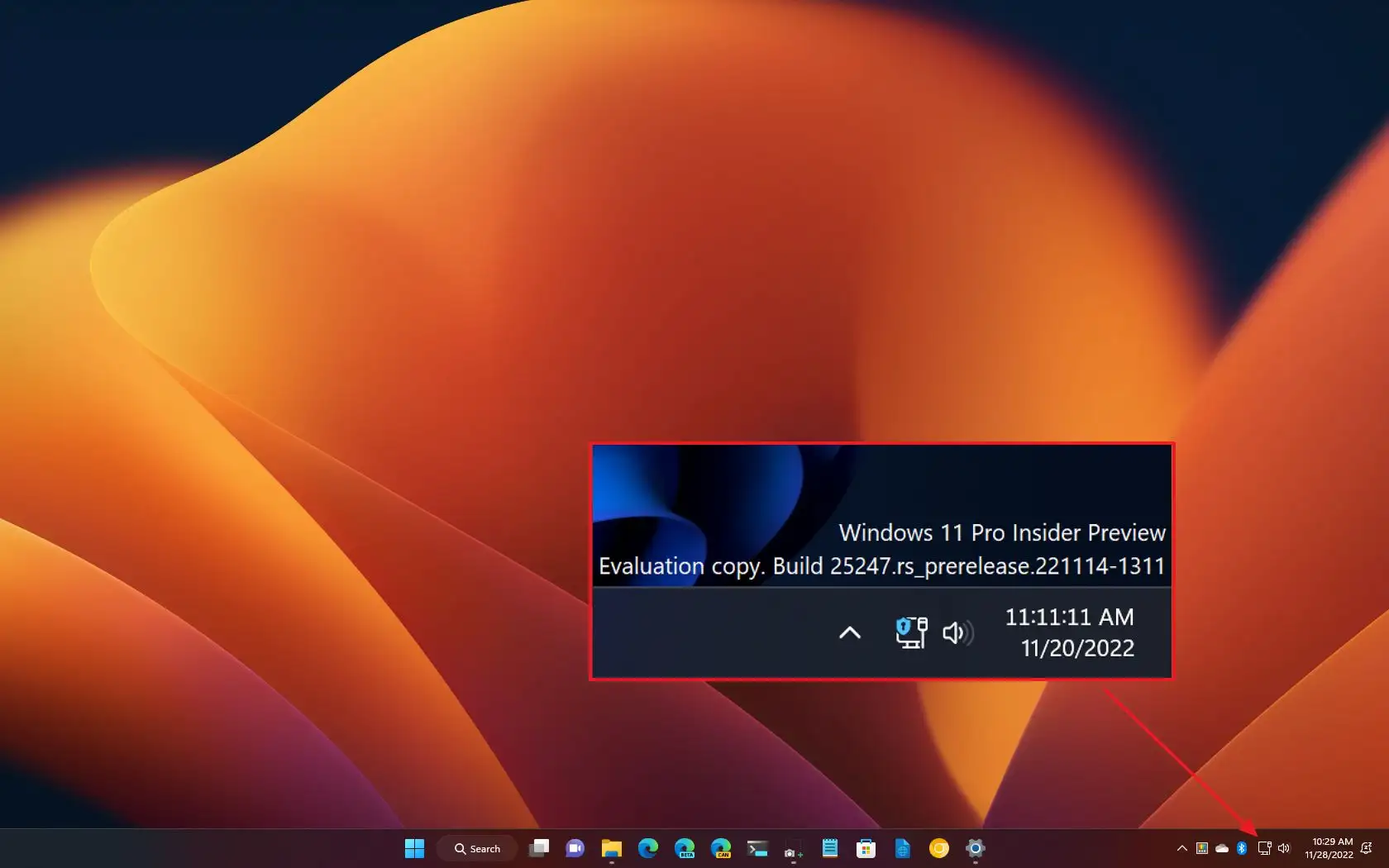The width and height of the screenshot is (1389, 868).
Task: Launch Microsoft Edge browser
Action: pos(648,848)
